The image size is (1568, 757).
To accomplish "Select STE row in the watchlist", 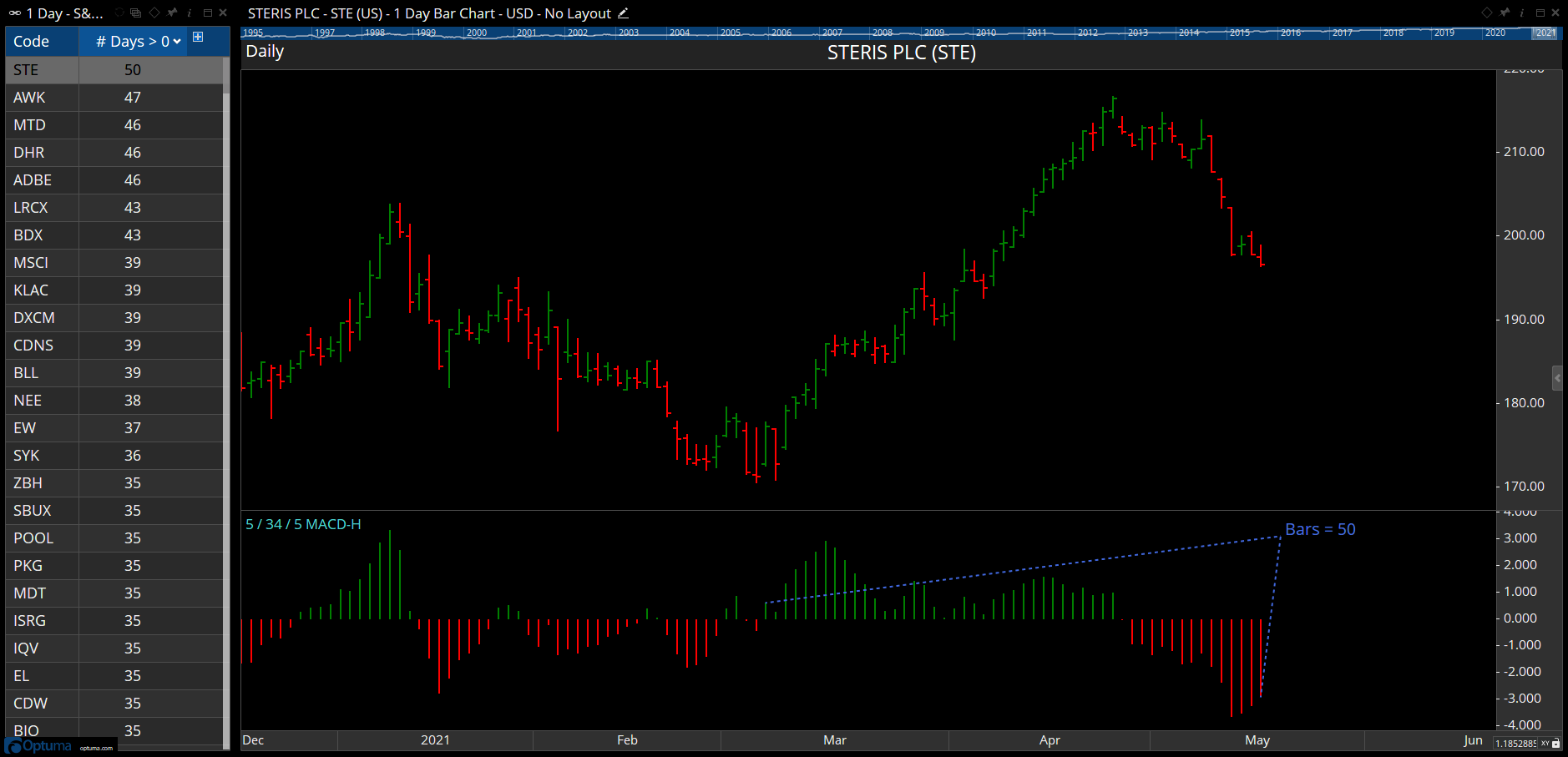I will pos(114,70).
